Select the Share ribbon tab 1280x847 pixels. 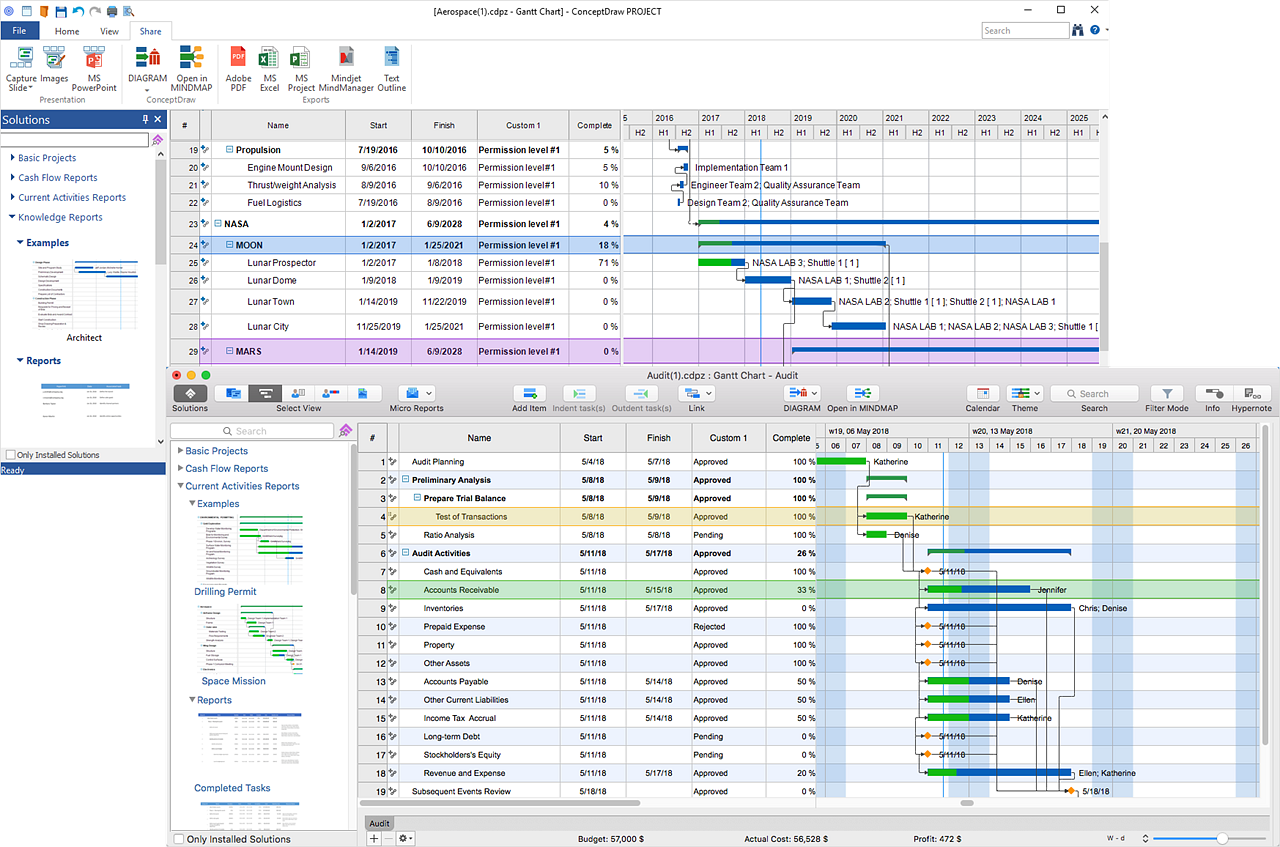click(x=150, y=31)
